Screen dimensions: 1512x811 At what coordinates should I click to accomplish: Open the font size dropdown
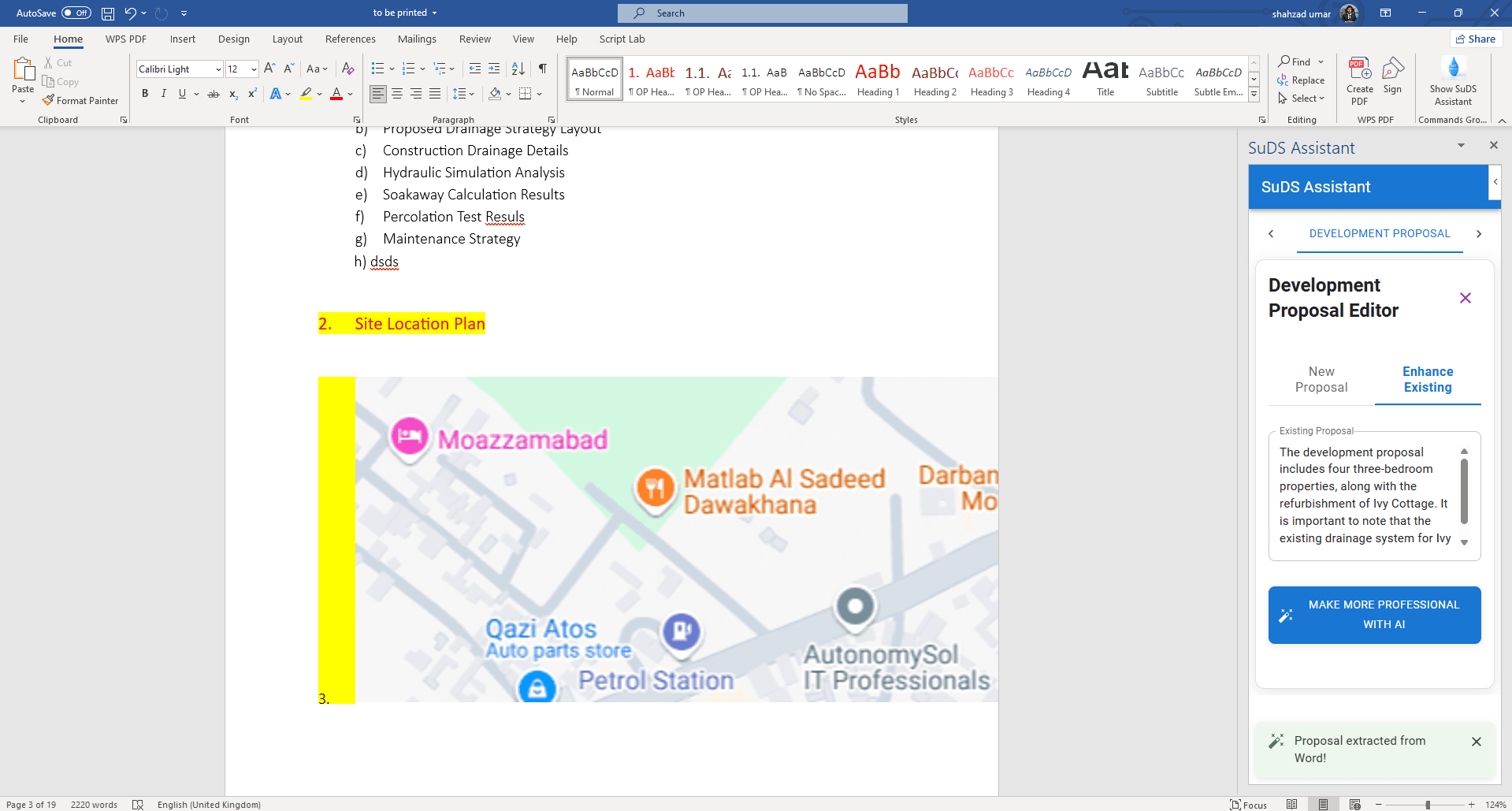point(254,69)
